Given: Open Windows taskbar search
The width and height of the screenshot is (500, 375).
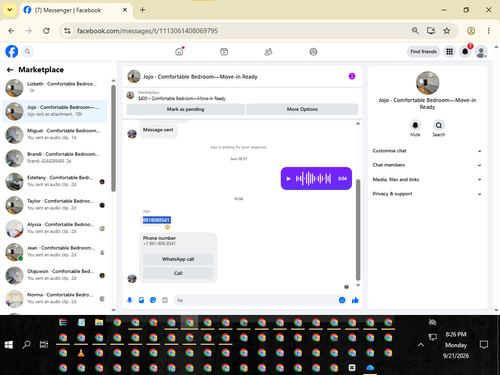Looking at the screenshot, I should 26,345.
